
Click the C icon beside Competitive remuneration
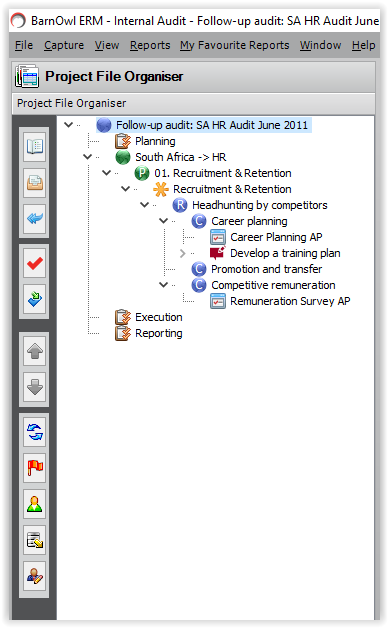tap(199, 285)
